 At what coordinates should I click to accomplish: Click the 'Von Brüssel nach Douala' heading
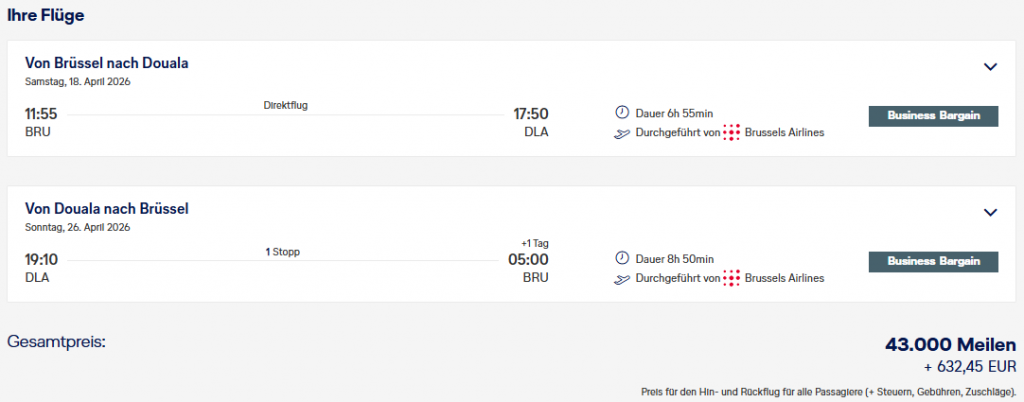[x=107, y=63]
